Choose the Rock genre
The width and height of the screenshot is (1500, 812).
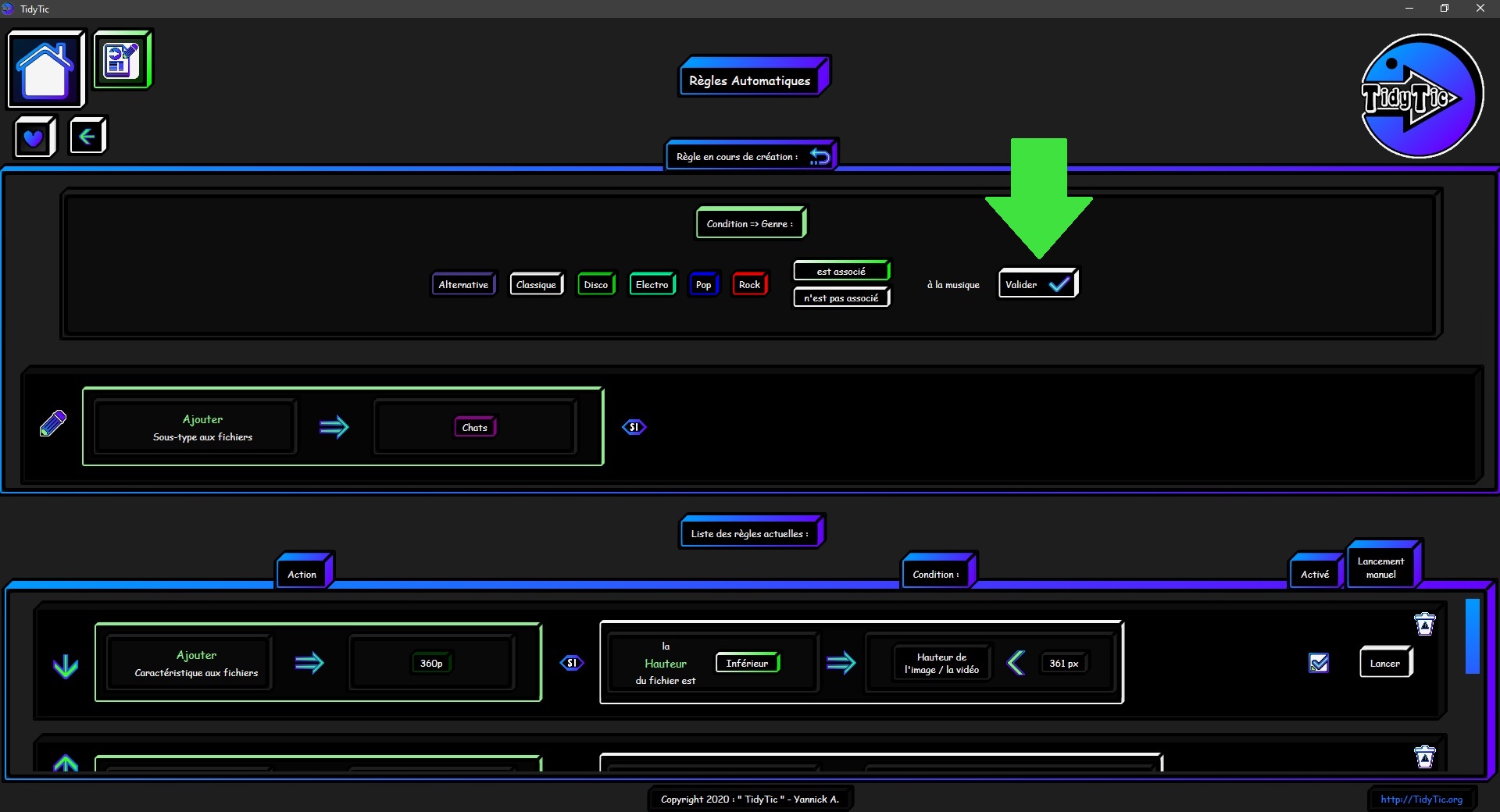(x=750, y=284)
